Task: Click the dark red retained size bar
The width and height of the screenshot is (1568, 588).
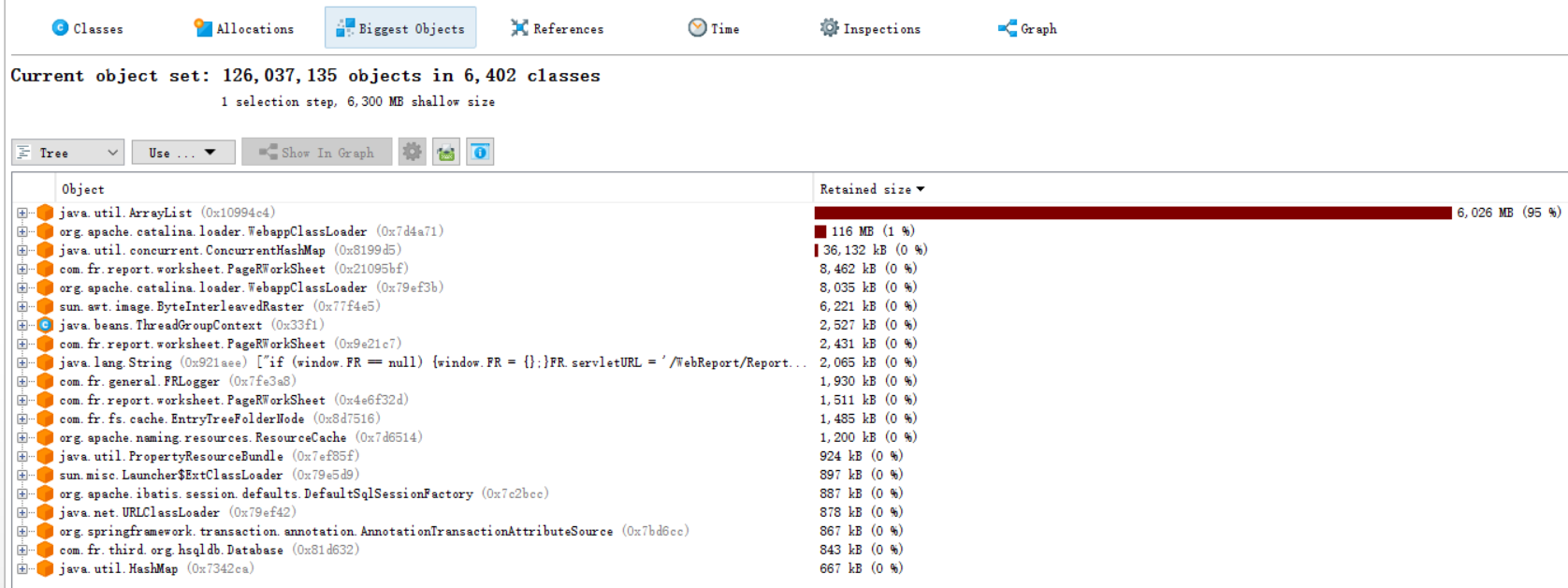Action: point(1132,213)
